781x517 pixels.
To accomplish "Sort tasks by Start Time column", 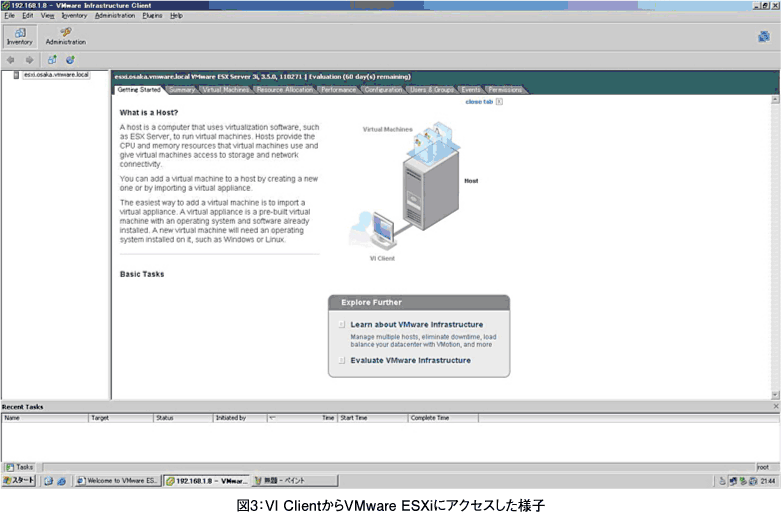I will (x=373, y=418).
